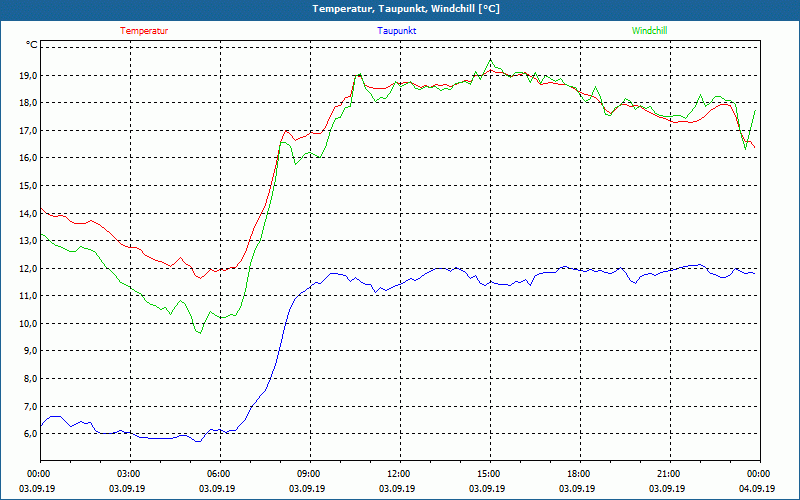800x500 pixels.
Task: Click the blue Taupunkt legend label
Action: 396,31
